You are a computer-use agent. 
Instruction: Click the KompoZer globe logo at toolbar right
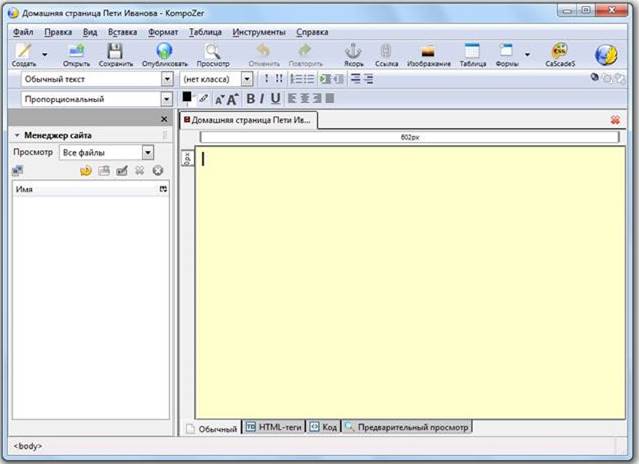point(606,55)
